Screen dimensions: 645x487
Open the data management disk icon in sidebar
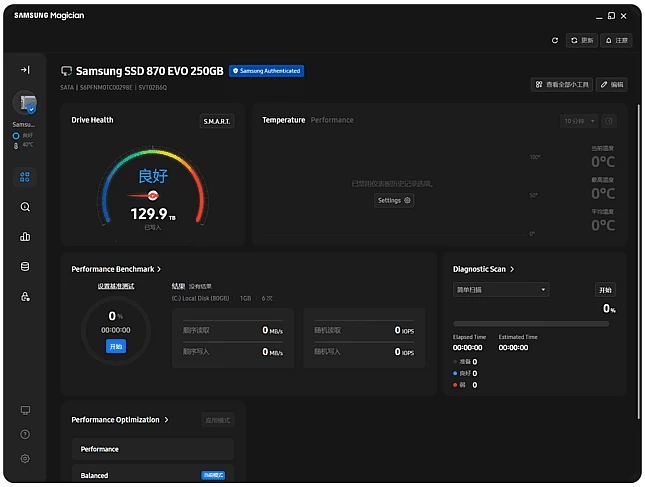(x=25, y=267)
